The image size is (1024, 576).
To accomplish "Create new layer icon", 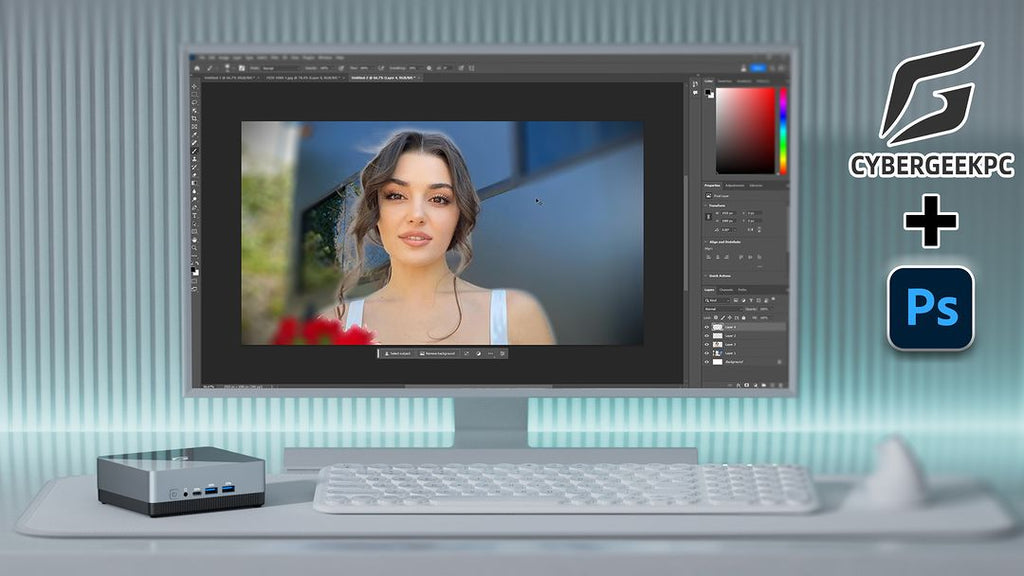I will click(773, 385).
